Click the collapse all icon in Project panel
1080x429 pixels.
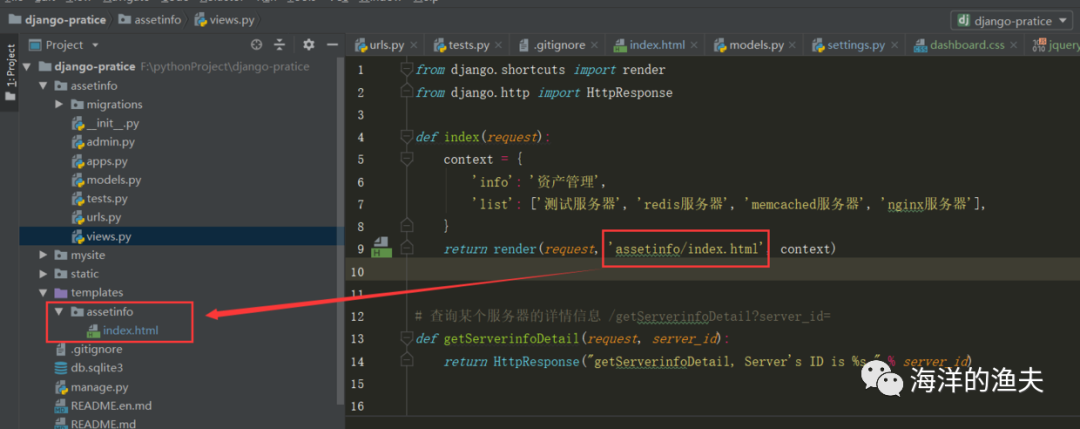(280, 45)
